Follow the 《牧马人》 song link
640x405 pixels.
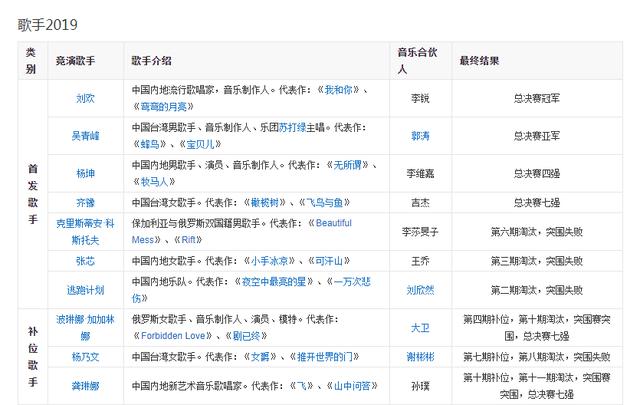[154, 182]
